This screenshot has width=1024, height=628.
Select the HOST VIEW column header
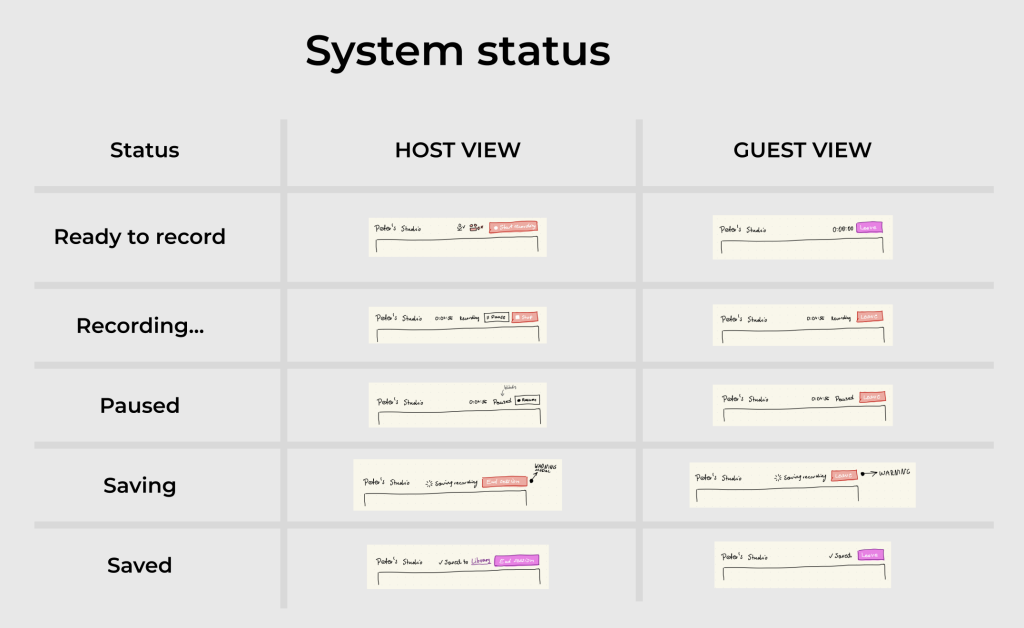pyautogui.click(x=457, y=151)
